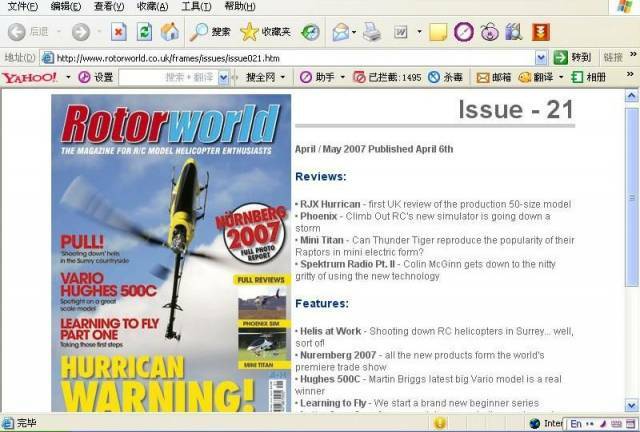Click the Yahoo toolbar search input box

click(x=169, y=78)
